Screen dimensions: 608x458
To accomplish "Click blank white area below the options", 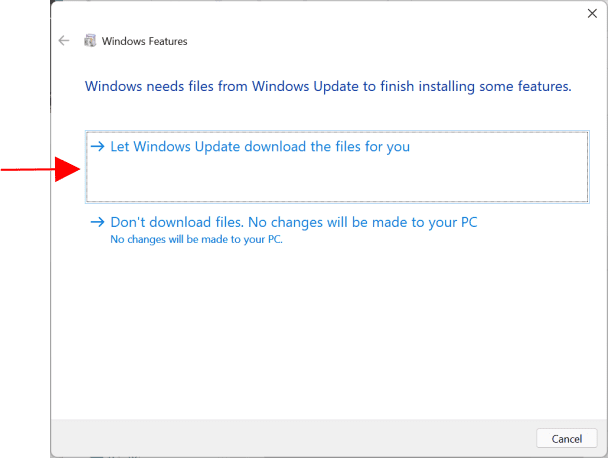I will (x=330, y=330).
